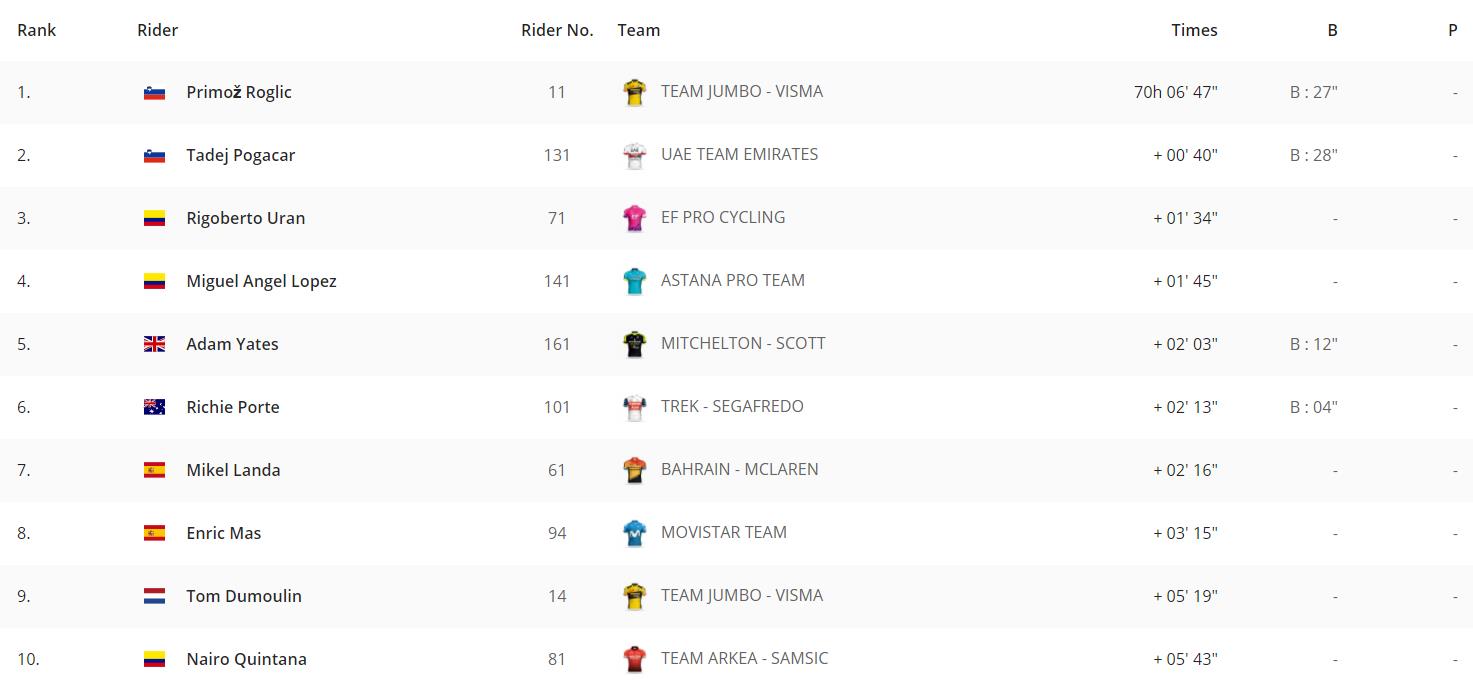The height and width of the screenshot is (700, 1473).
Task: Click the Team Jumbo-Visma jersey icon beside Primož Roglic
Action: (x=634, y=93)
